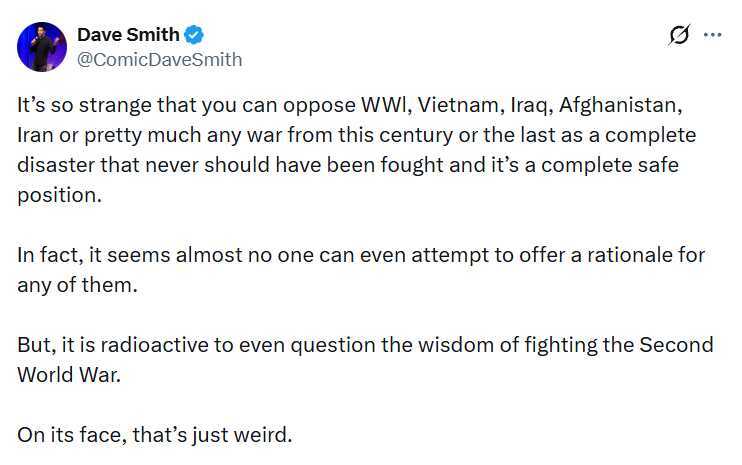Click the word "Afghanistan" in the tweet

620,105
